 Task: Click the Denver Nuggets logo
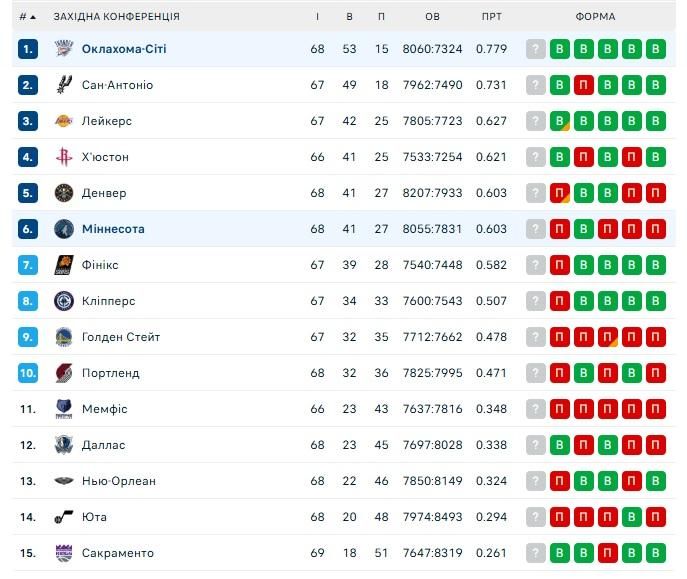pyautogui.click(x=64, y=193)
